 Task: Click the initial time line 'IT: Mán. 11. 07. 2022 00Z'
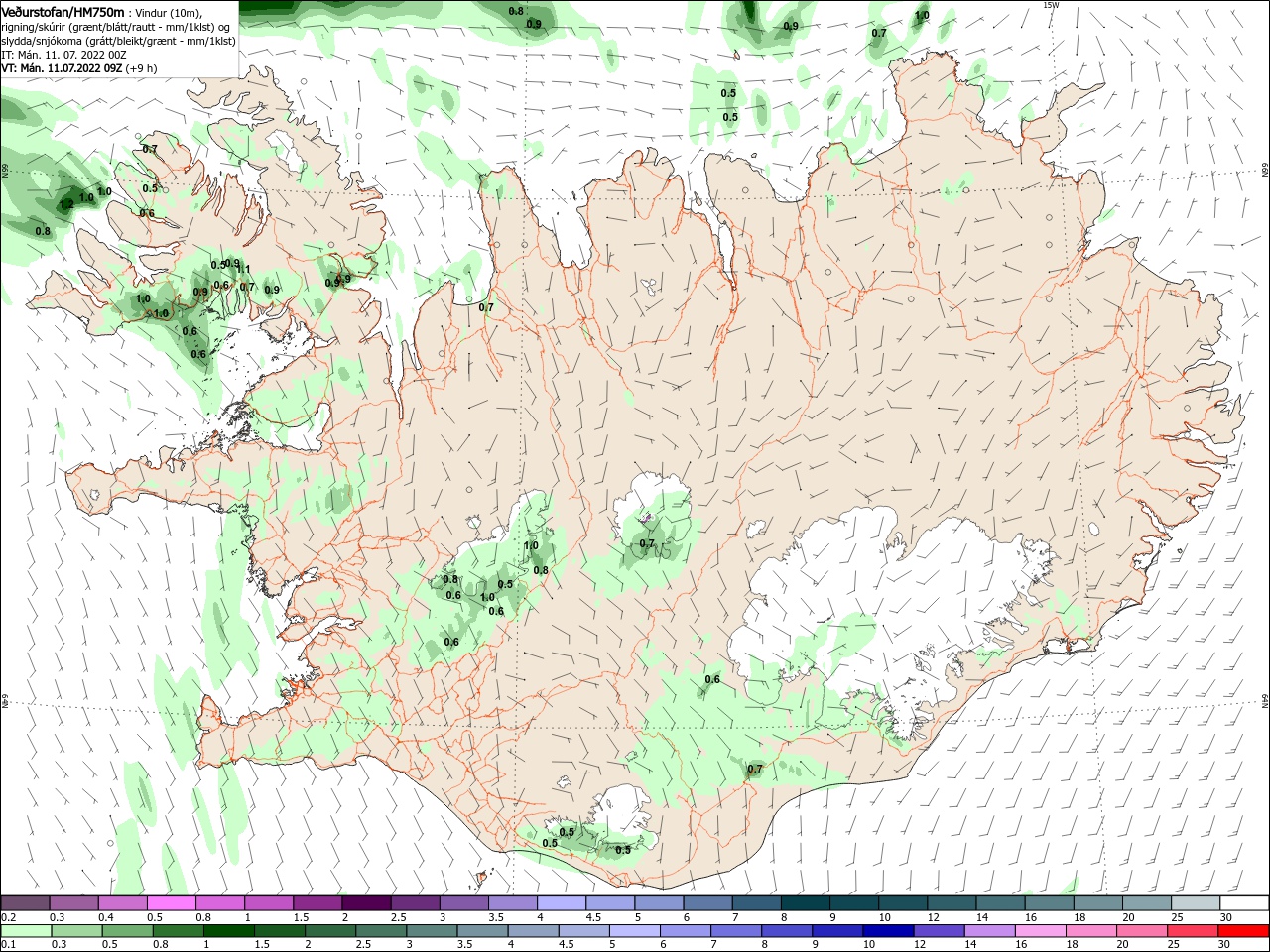pos(63,55)
